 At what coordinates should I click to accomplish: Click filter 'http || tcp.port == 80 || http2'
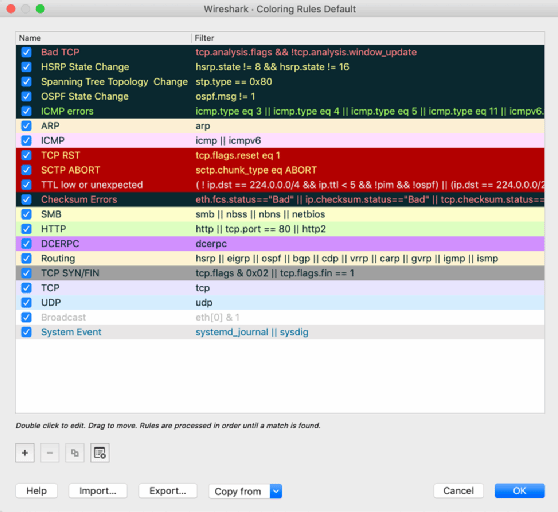[260, 229]
